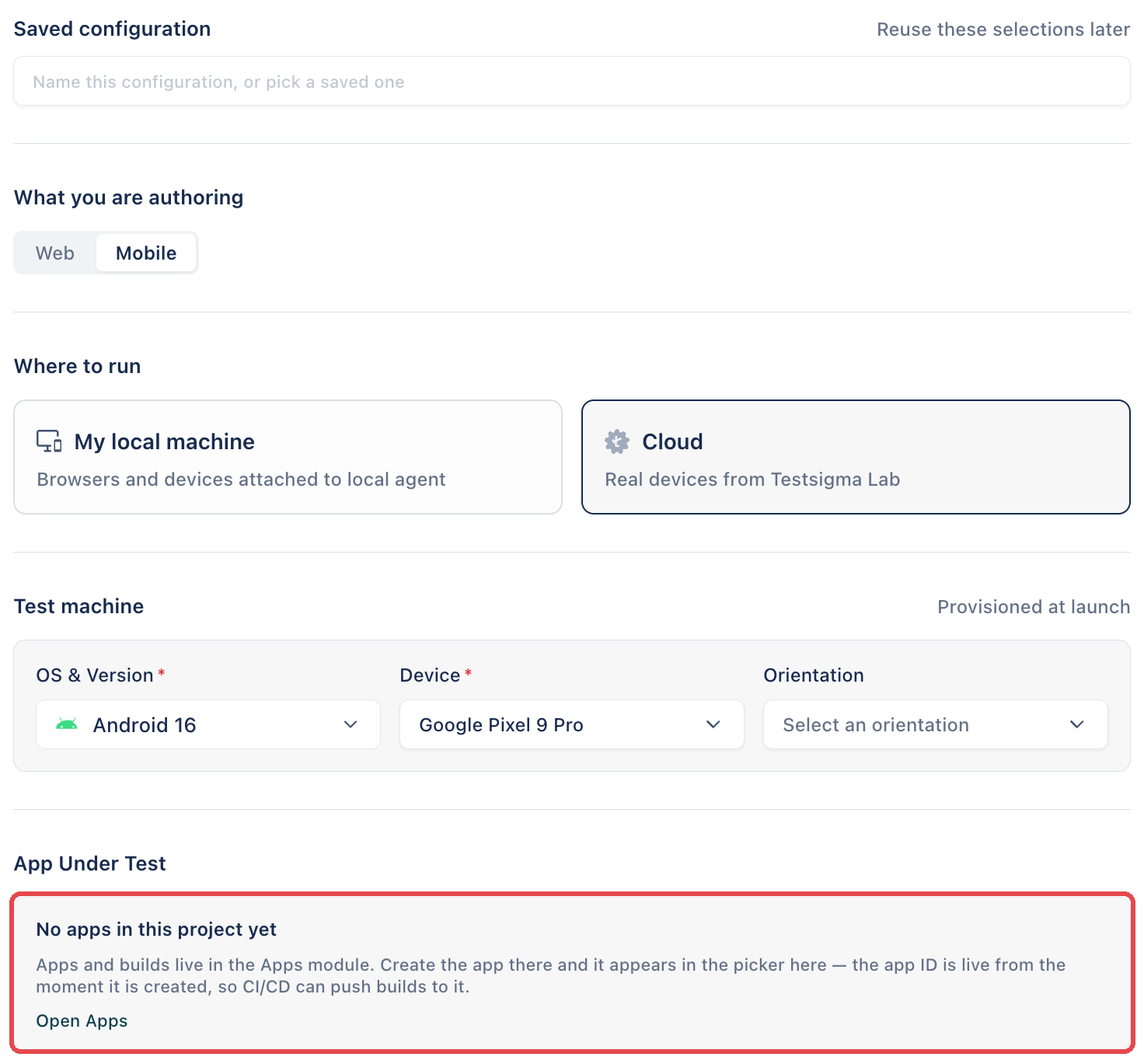Click the 'Test machine' section heading
Image resolution: width=1144 pixels, height=1064 pixels.
78,606
